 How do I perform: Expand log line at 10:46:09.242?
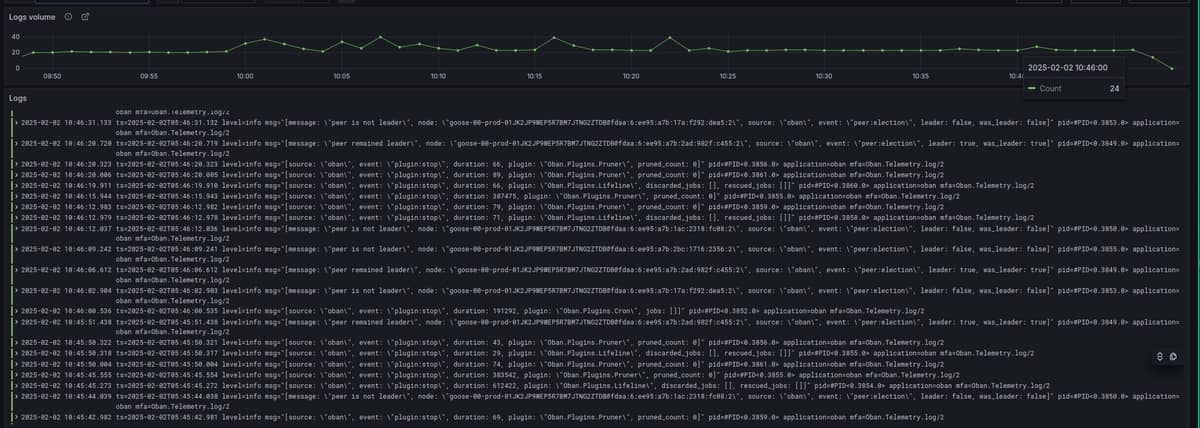[15, 249]
